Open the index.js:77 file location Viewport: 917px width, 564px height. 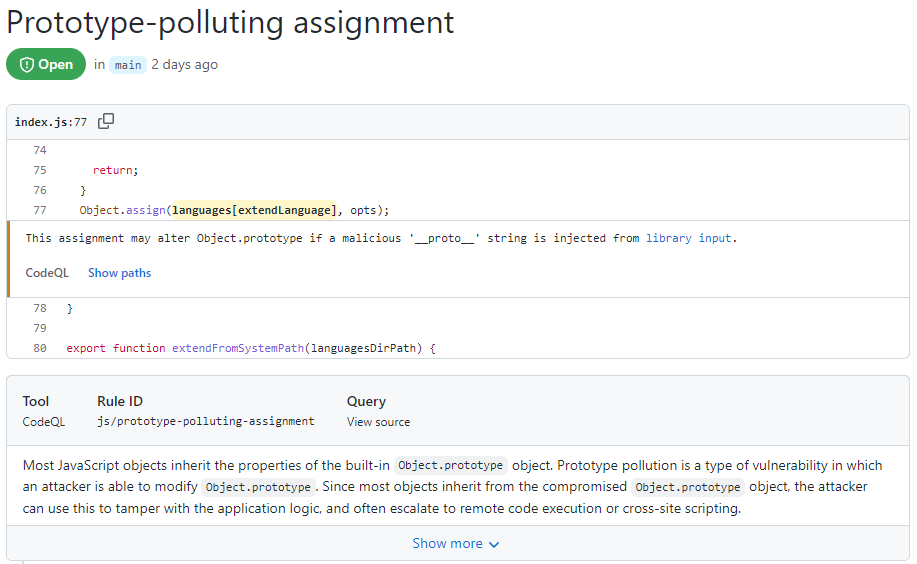[50, 122]
